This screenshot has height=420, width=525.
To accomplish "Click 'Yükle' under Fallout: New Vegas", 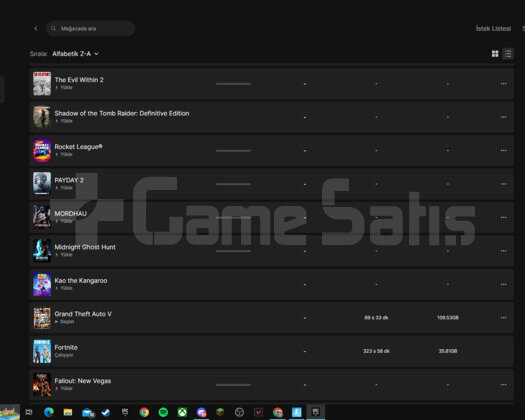I will point(64,389).
